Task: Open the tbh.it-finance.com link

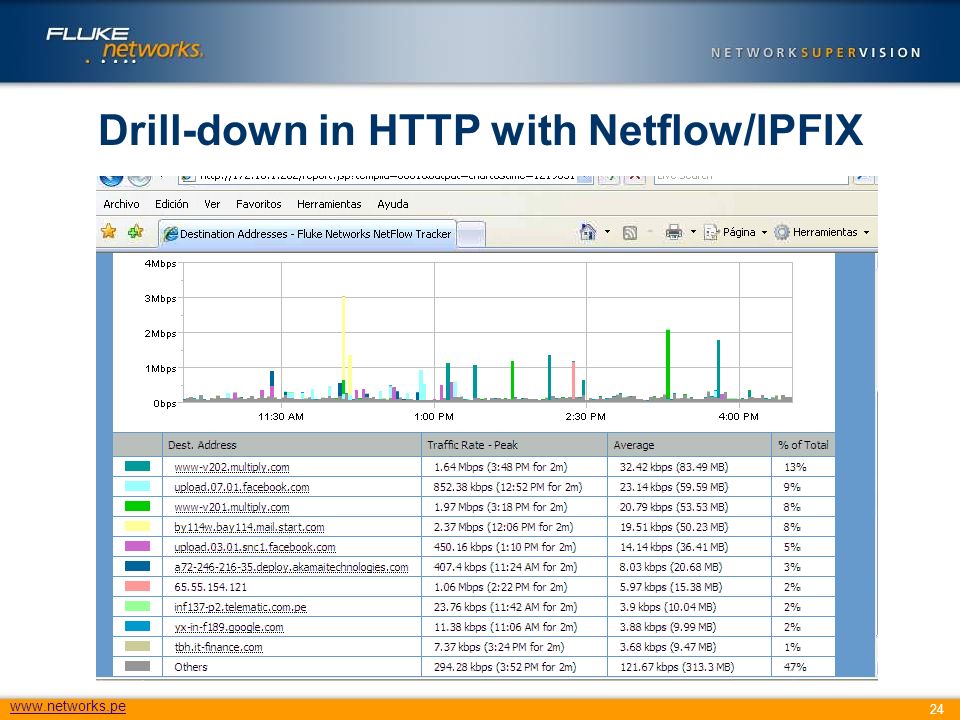Action: tap(218, 647)
